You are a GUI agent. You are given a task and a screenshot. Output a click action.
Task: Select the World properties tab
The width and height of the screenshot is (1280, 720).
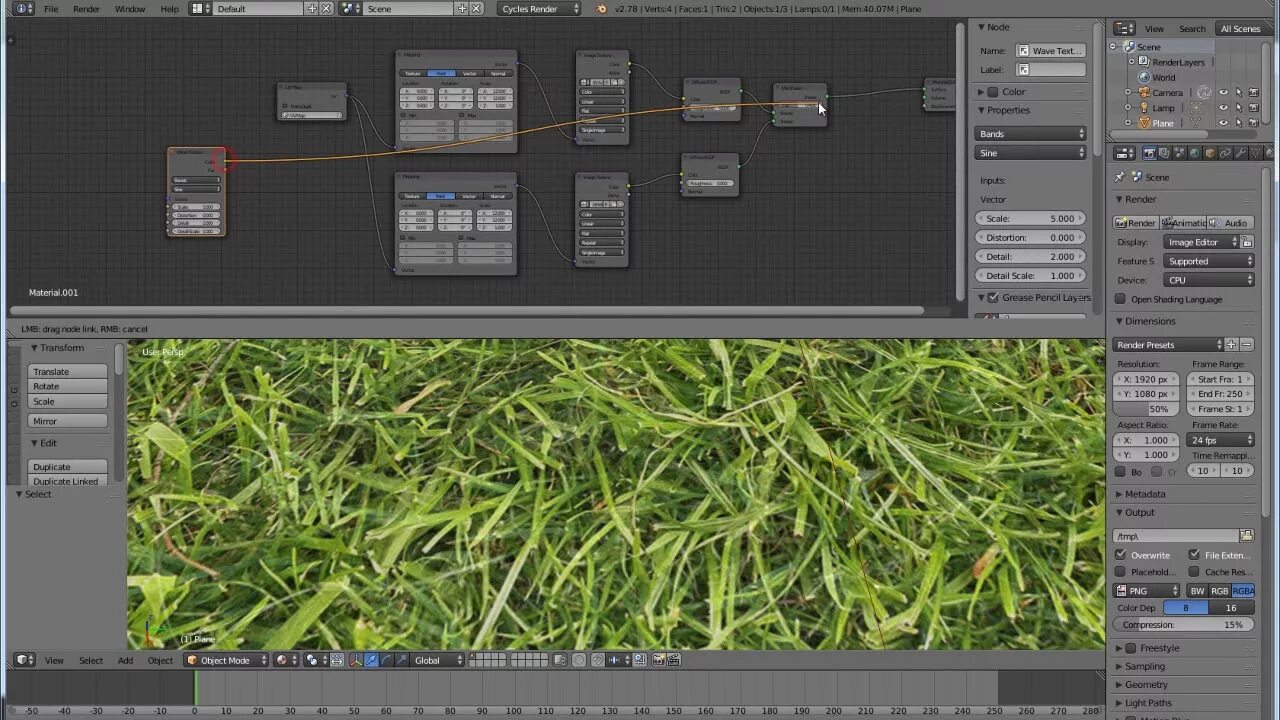[1194, 153]
